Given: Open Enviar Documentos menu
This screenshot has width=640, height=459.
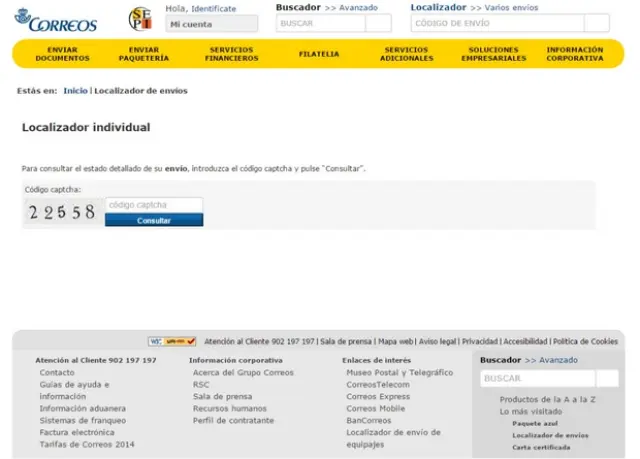Looking at the screenshot, I should (62, 54).
